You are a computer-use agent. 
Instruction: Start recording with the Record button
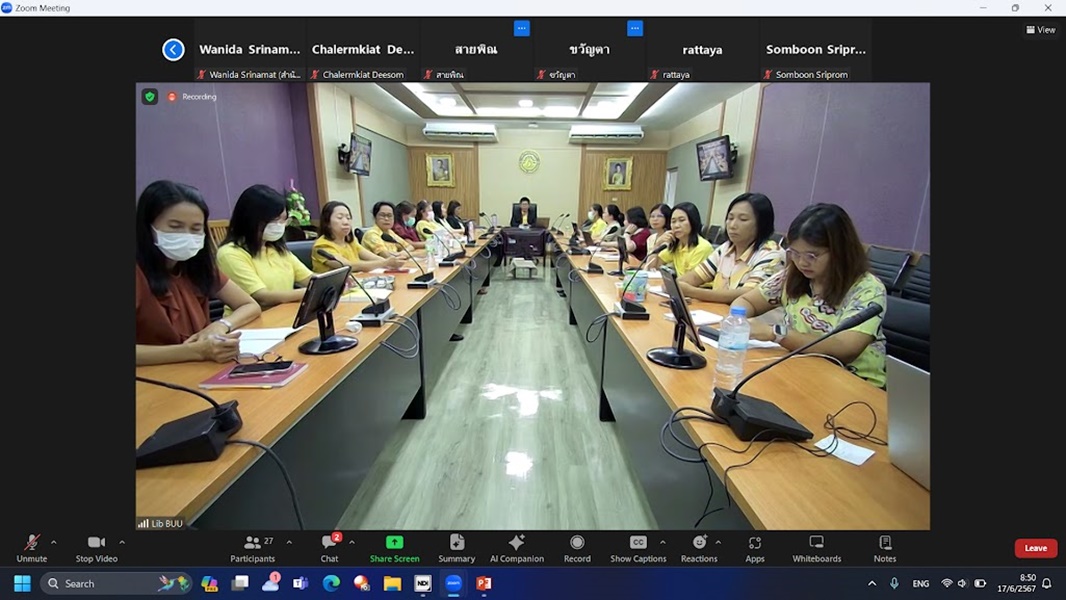[577, 547]
